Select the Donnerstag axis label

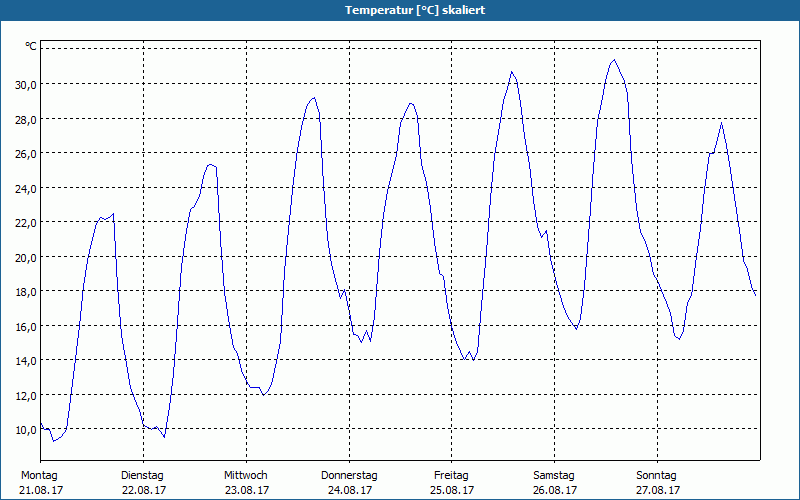349,476
